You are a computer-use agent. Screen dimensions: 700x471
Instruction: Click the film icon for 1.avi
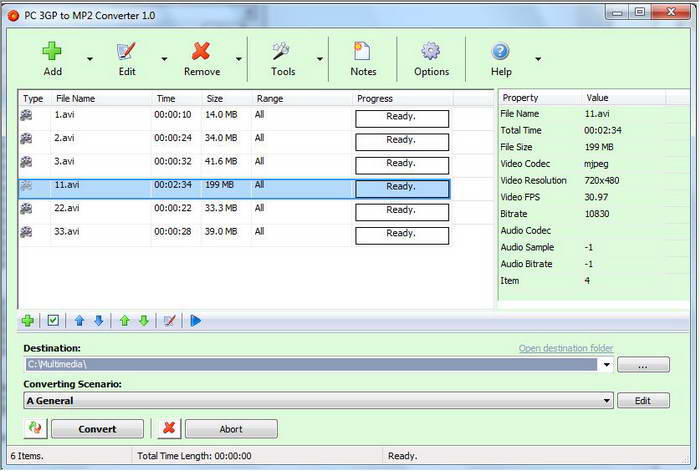pyautogui.click(x=26, y=115)
